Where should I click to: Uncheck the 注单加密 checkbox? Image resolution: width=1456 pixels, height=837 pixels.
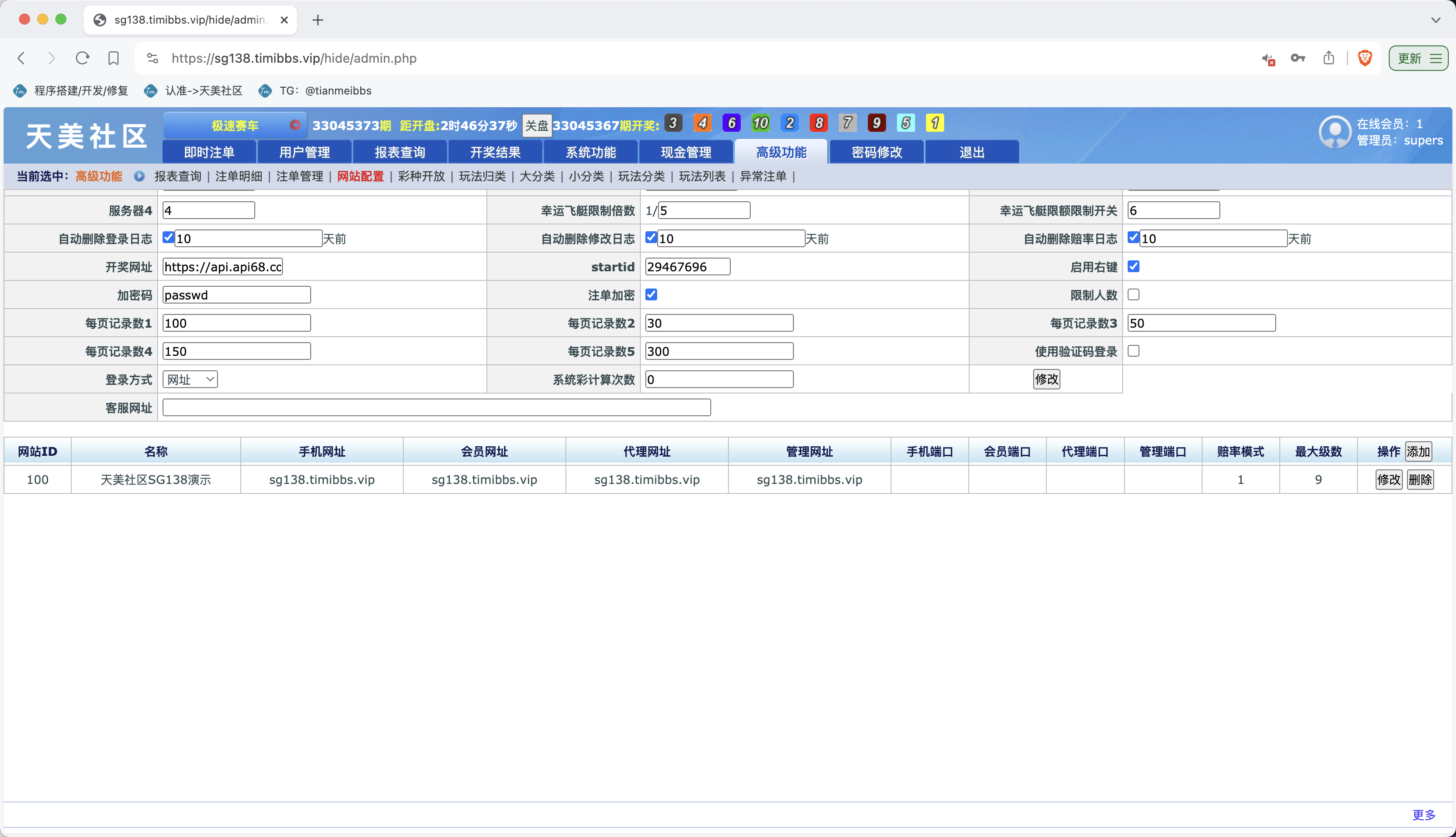(x=651, y=294)
